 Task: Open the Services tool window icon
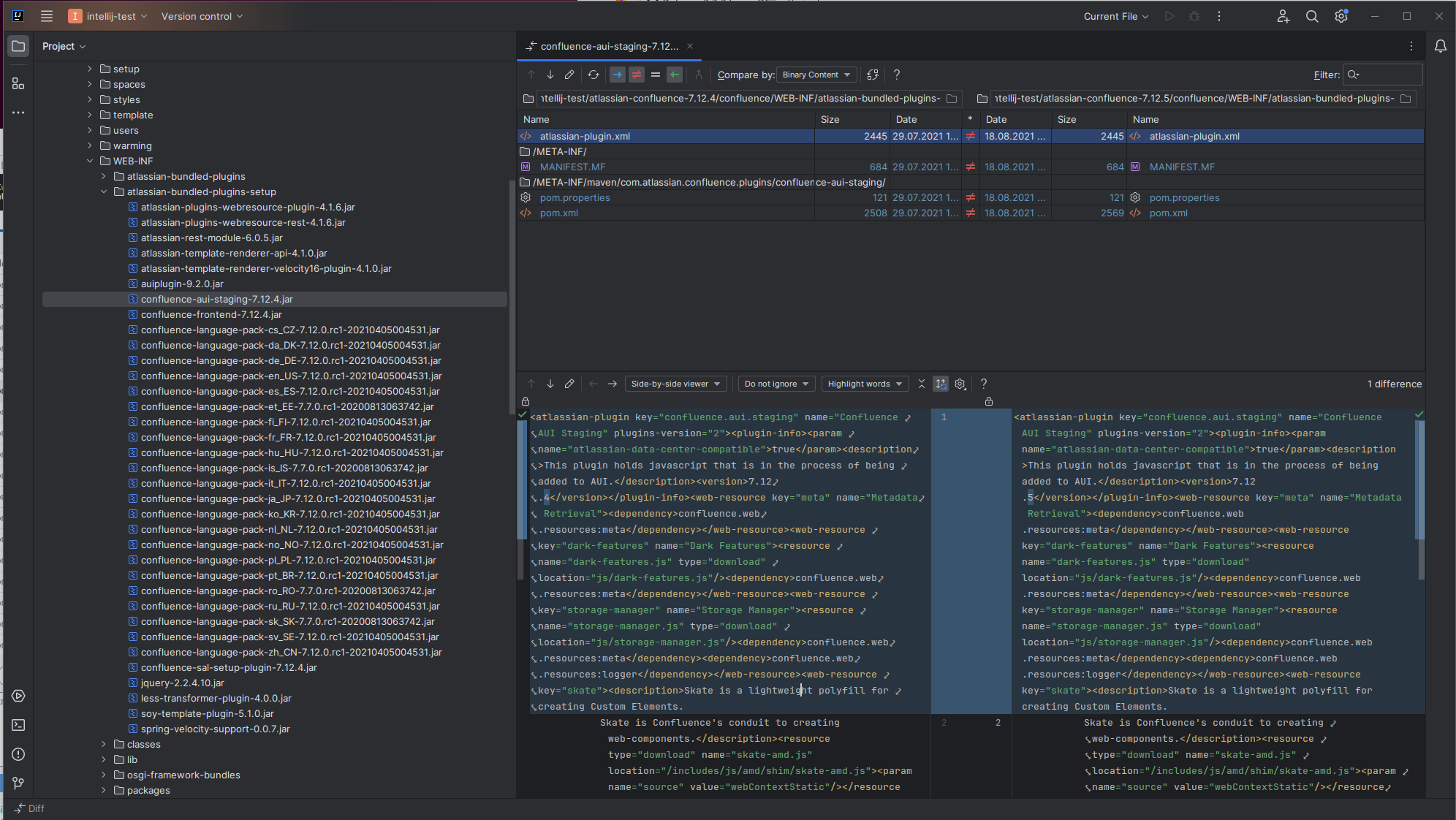[18, 696]
